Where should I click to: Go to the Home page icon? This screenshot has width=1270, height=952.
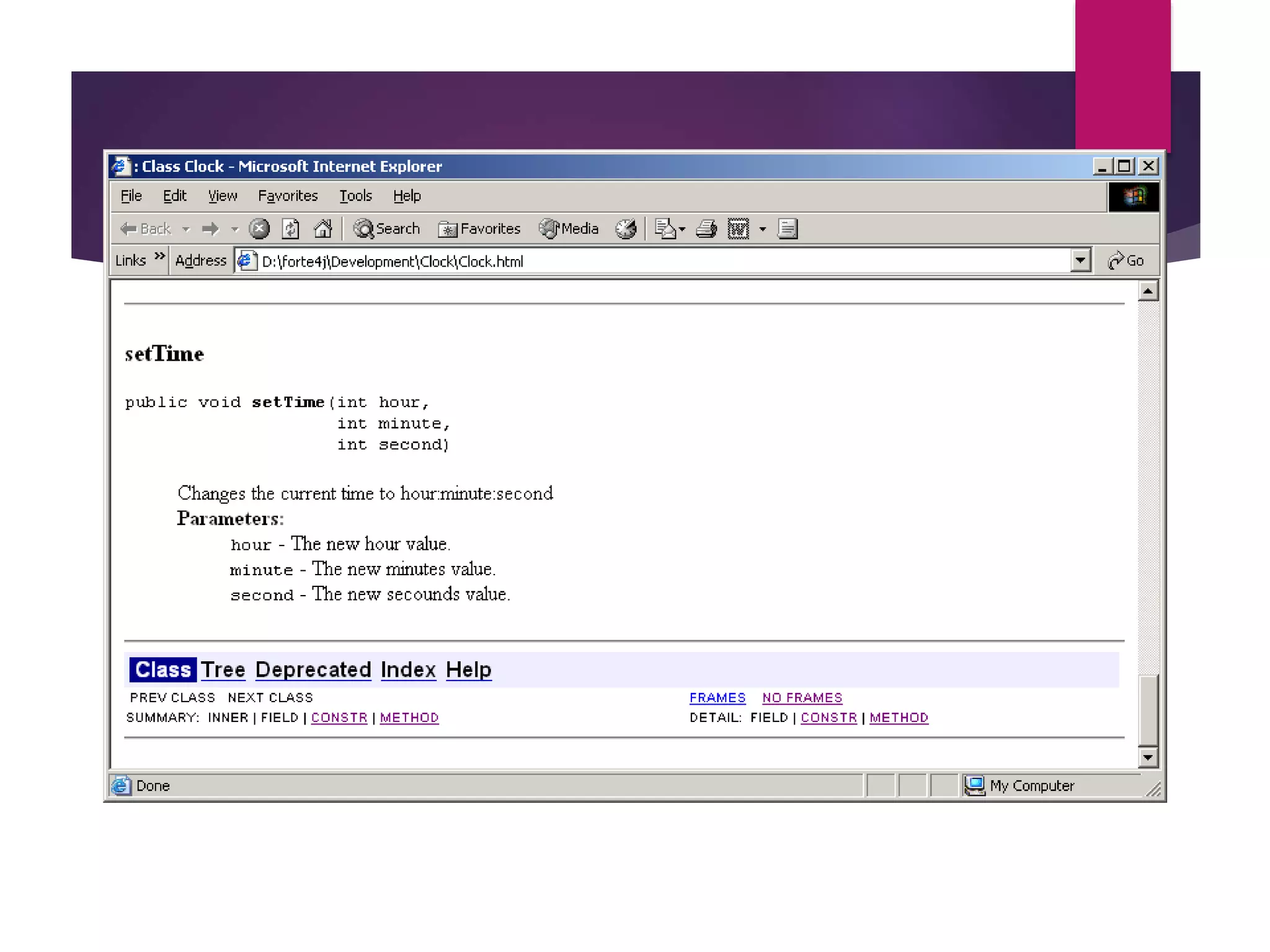(x=322, y=229)
